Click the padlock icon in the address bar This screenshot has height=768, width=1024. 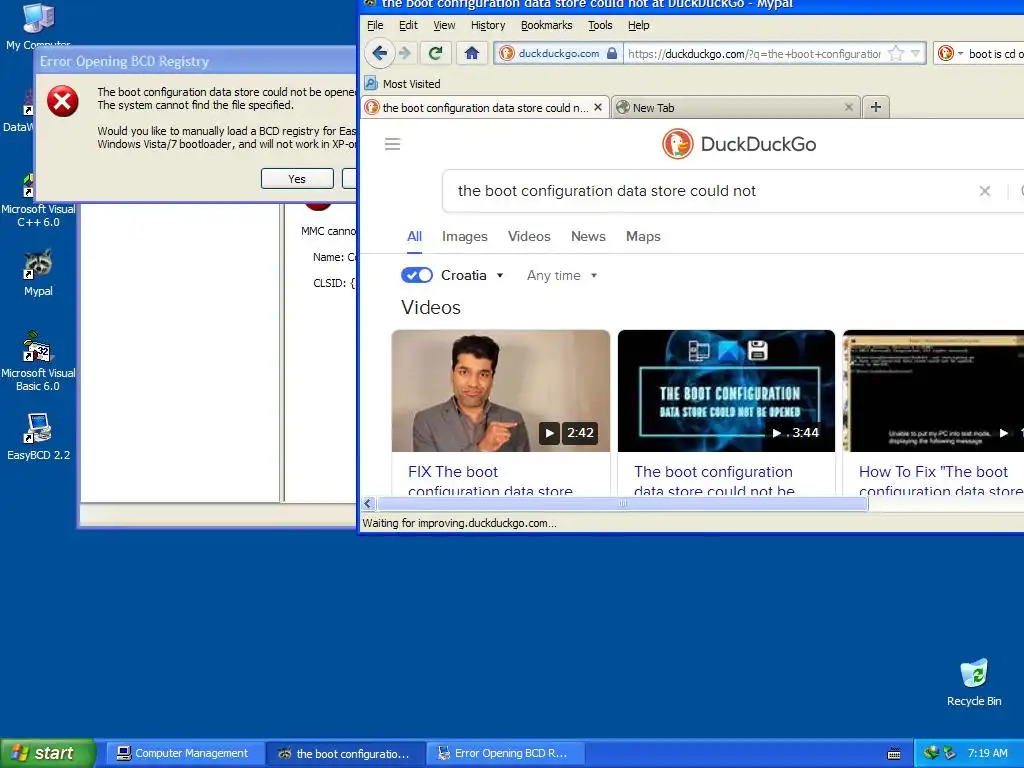tap(612, 54)
